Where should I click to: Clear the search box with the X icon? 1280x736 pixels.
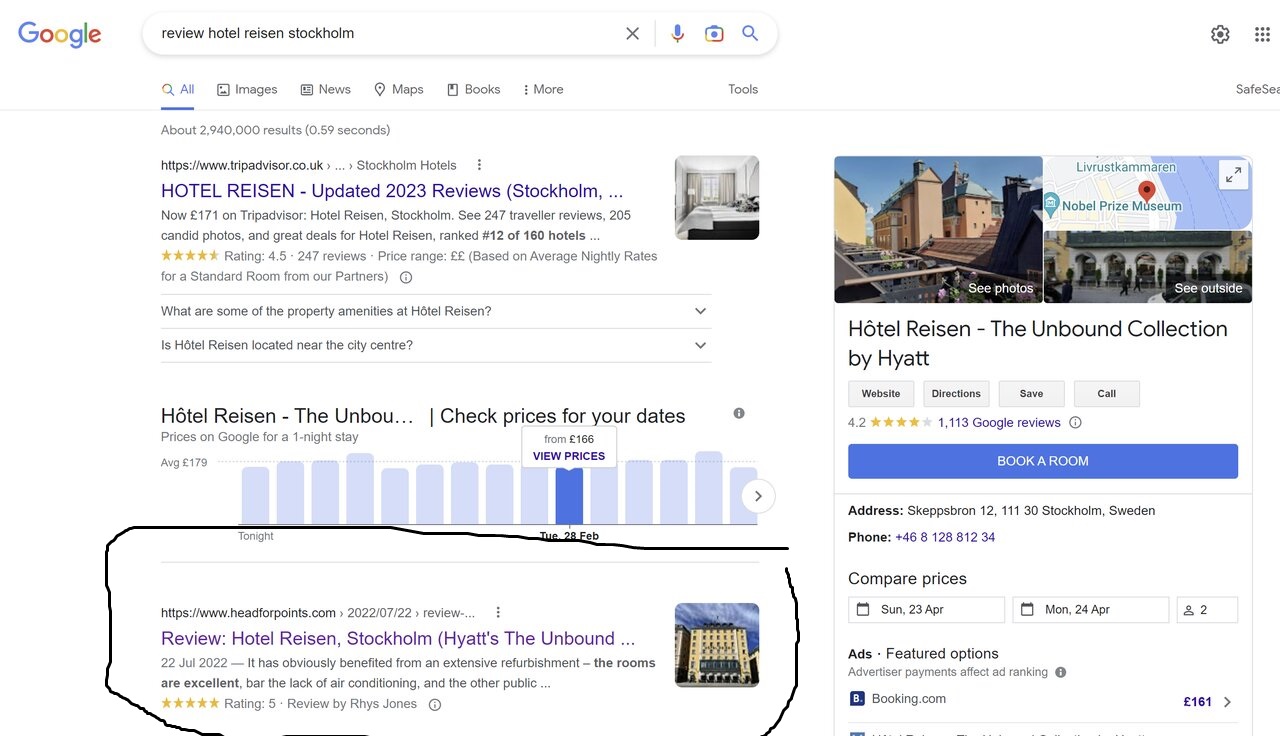(x=632, y=34)
